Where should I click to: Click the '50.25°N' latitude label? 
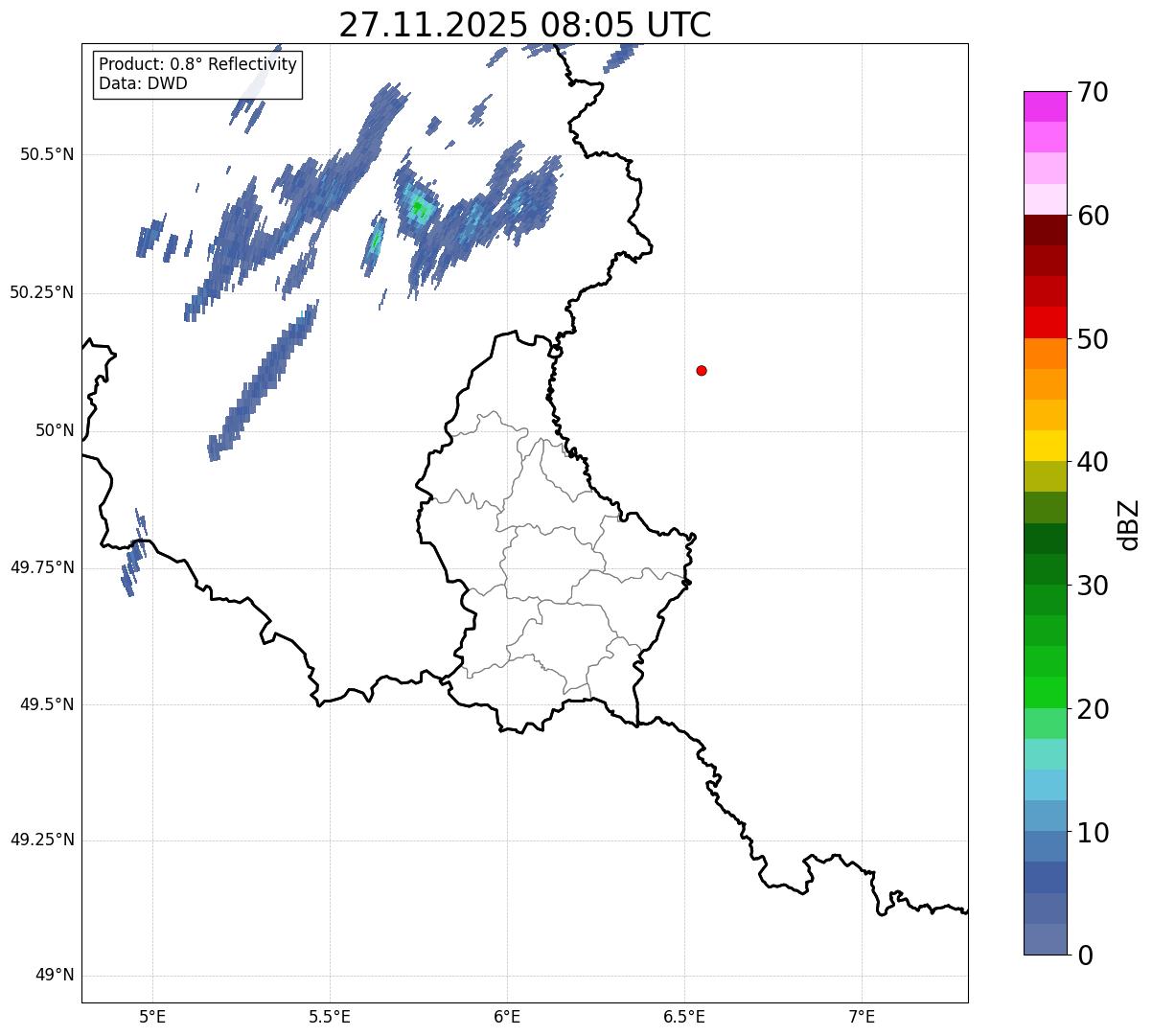point(42,292)
